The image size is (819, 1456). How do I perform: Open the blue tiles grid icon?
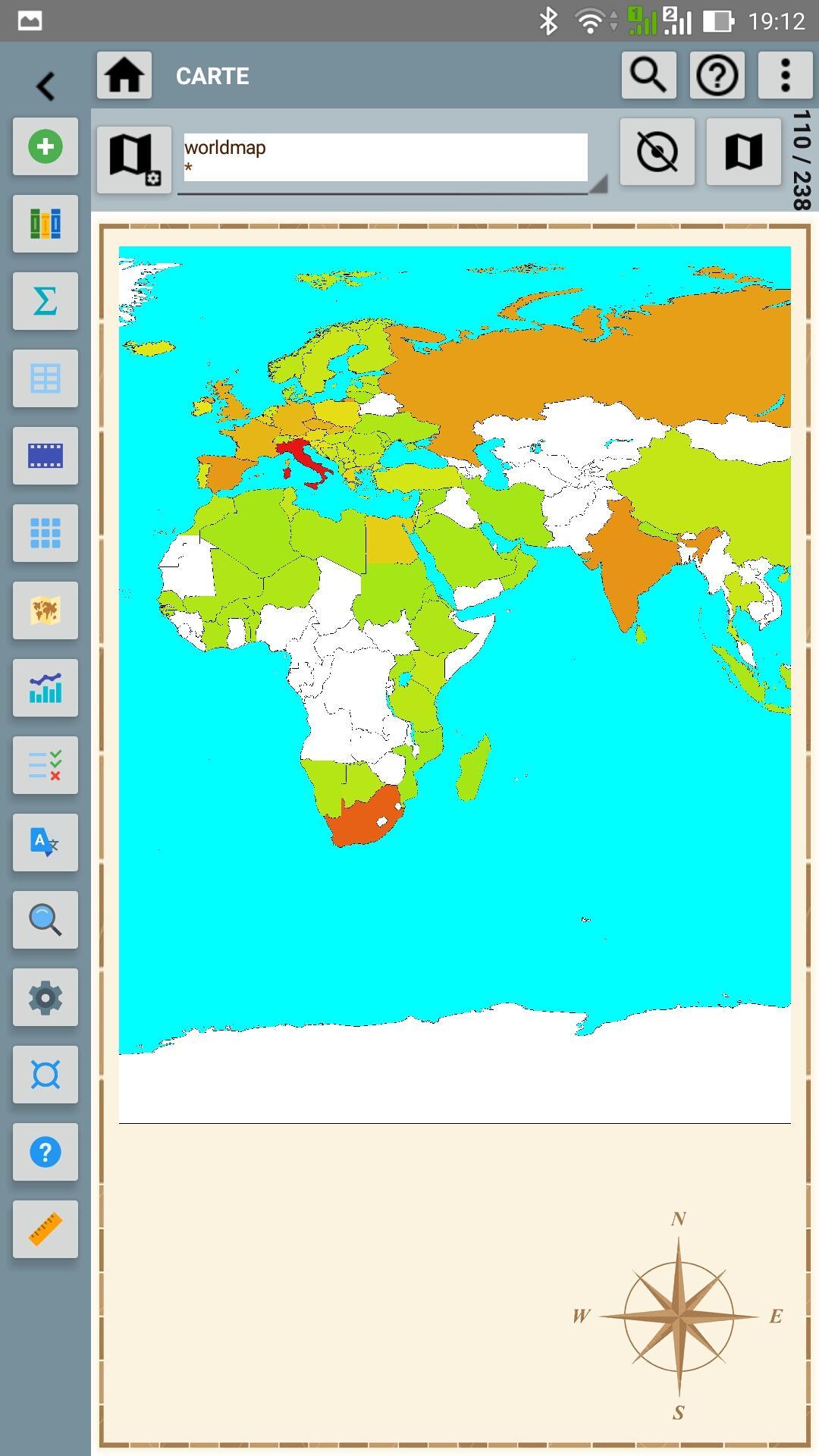click(x=45, y=533)
